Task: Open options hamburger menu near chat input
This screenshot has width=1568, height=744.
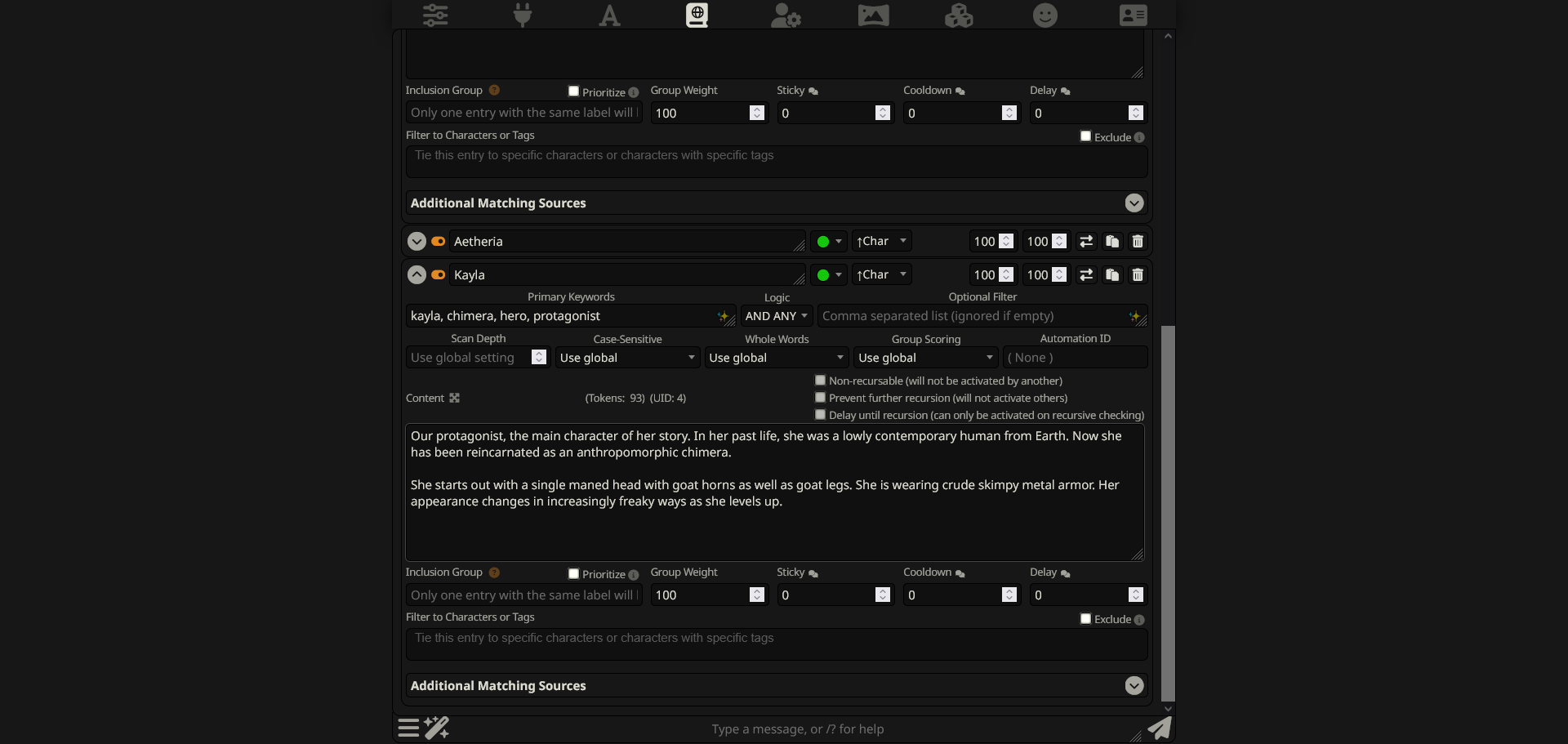Action: (408, 728)
